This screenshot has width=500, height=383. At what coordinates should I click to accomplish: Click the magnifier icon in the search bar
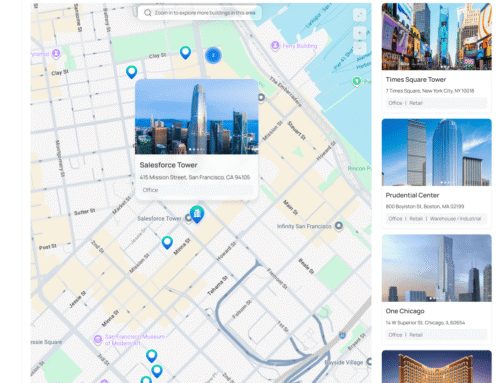[x=148, y=13]
